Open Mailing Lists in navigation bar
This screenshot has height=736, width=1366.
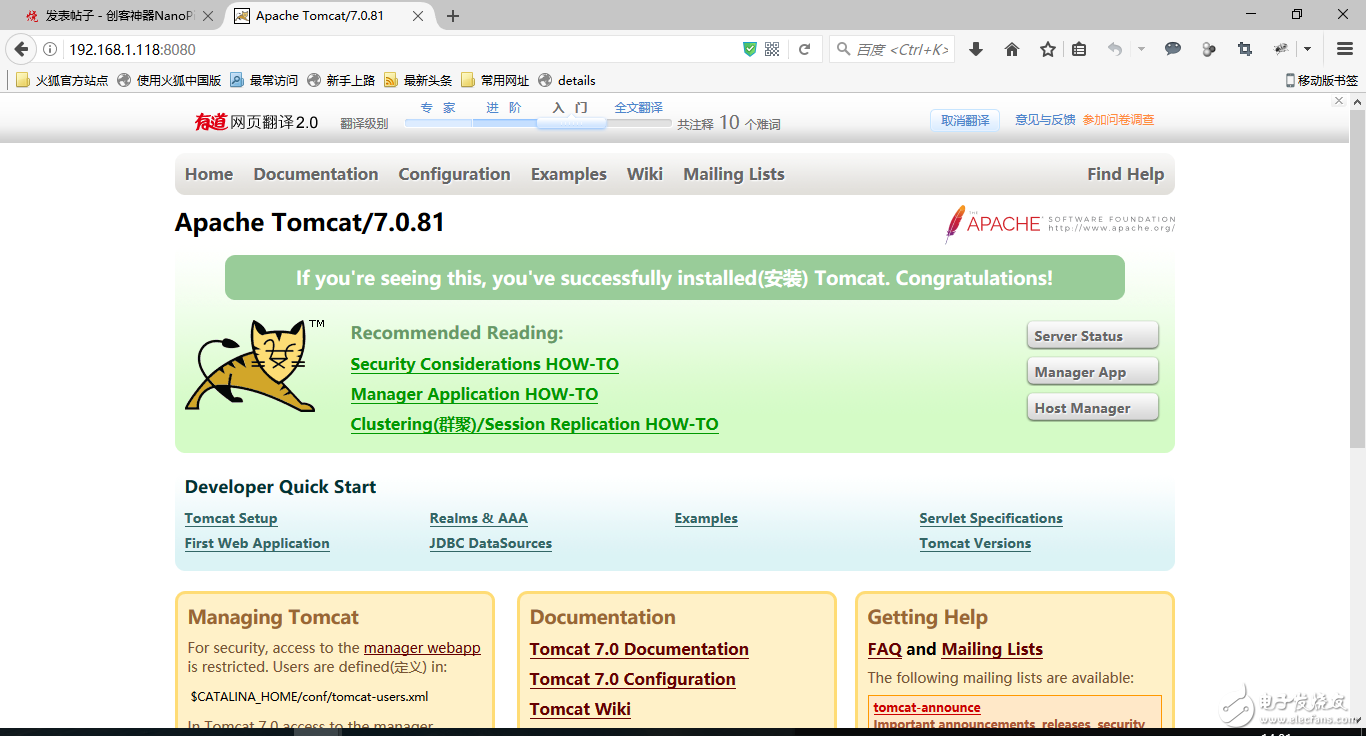click(734, 174)
